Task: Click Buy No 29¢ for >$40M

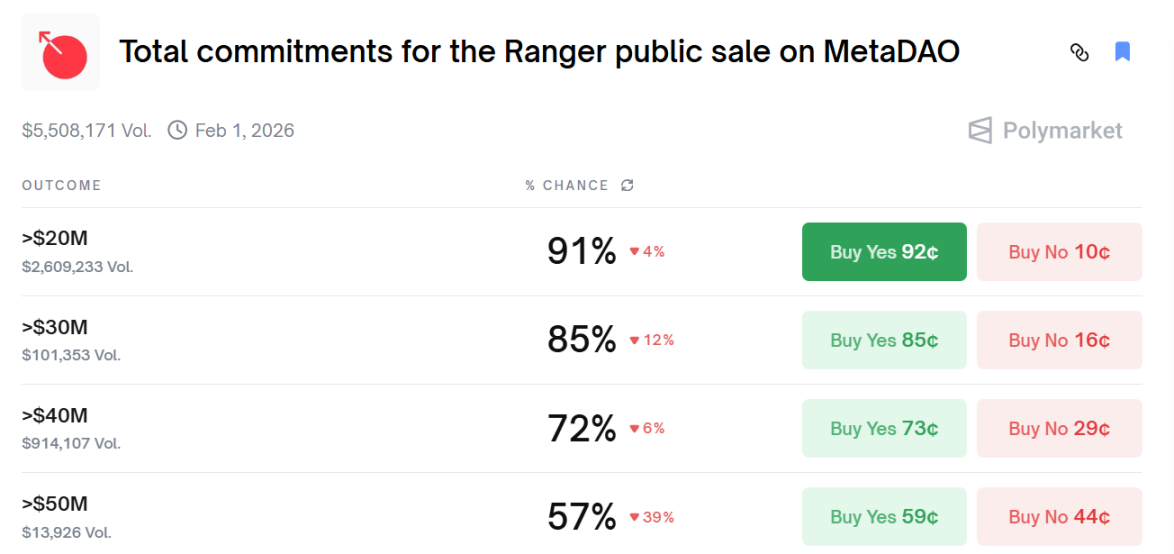Action: tap(1059, 428)
